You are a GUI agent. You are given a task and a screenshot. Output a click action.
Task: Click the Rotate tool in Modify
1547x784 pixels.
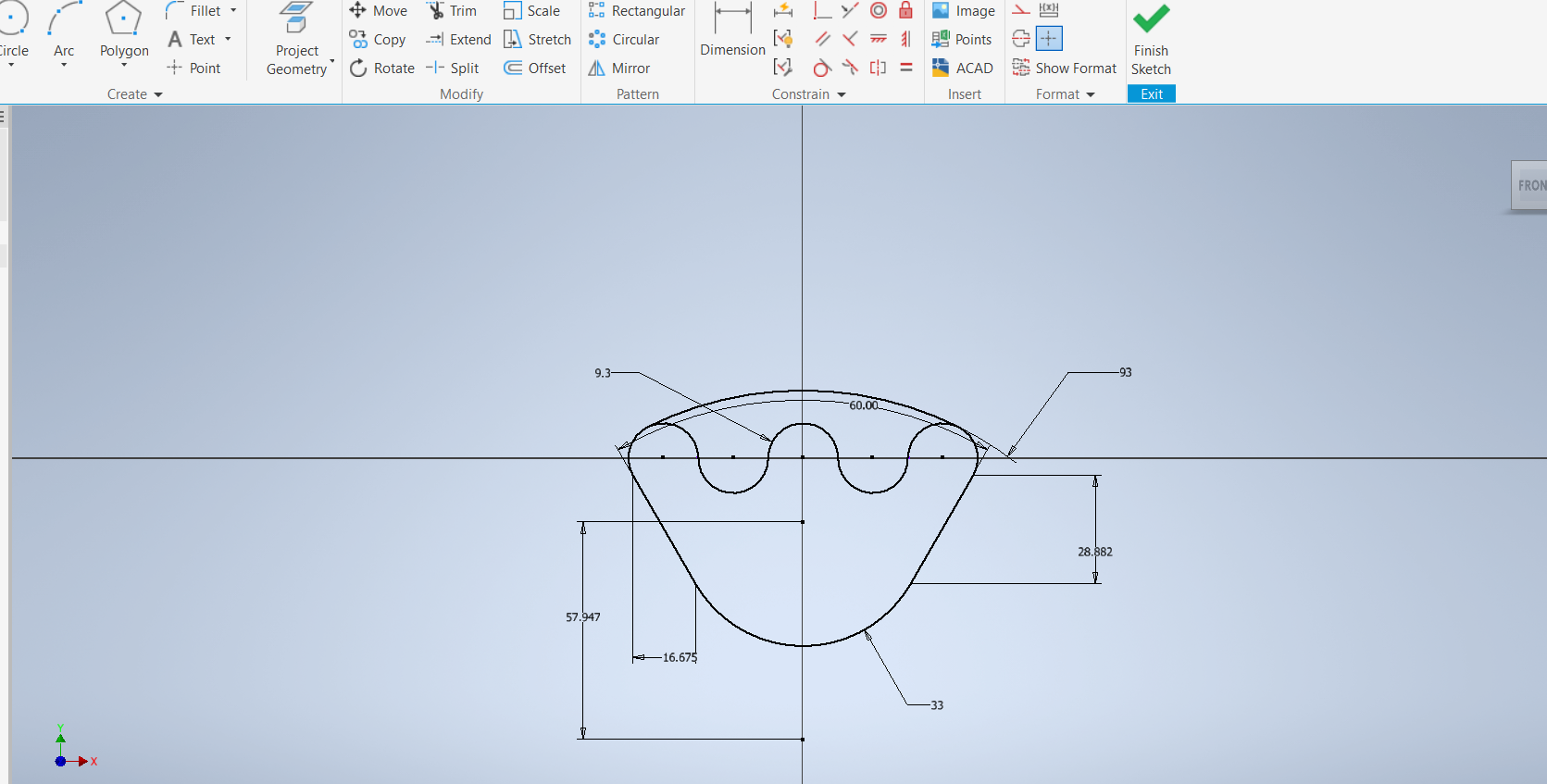tap(381, 68)
